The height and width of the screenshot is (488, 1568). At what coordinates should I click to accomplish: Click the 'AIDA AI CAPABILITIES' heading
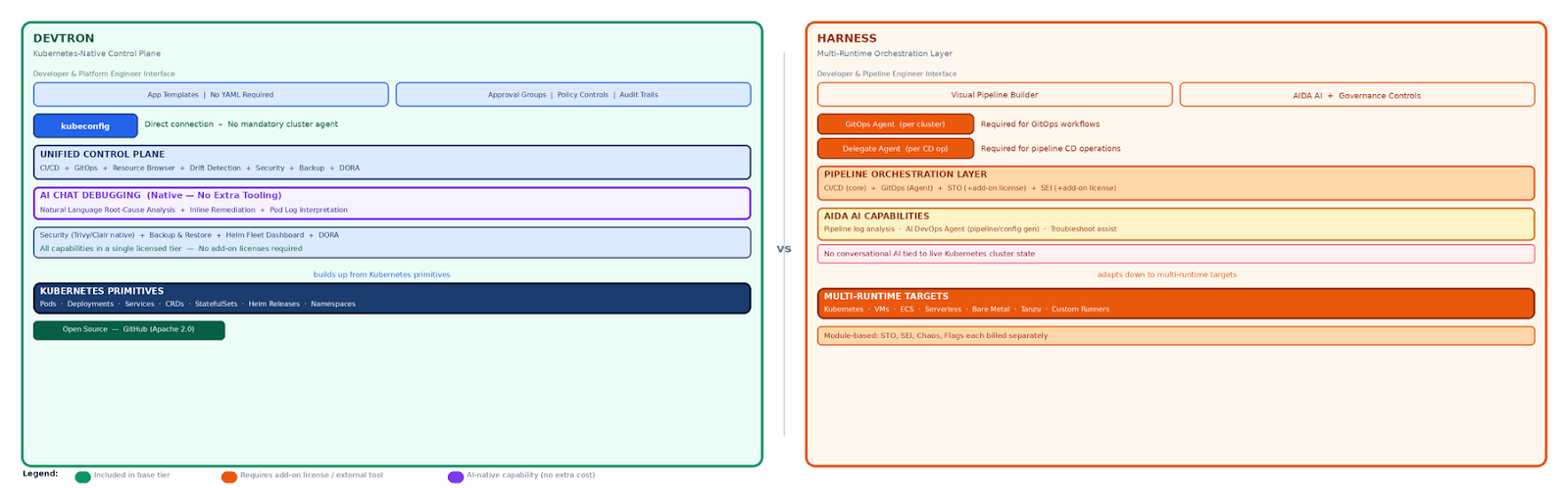click(876, 216)
